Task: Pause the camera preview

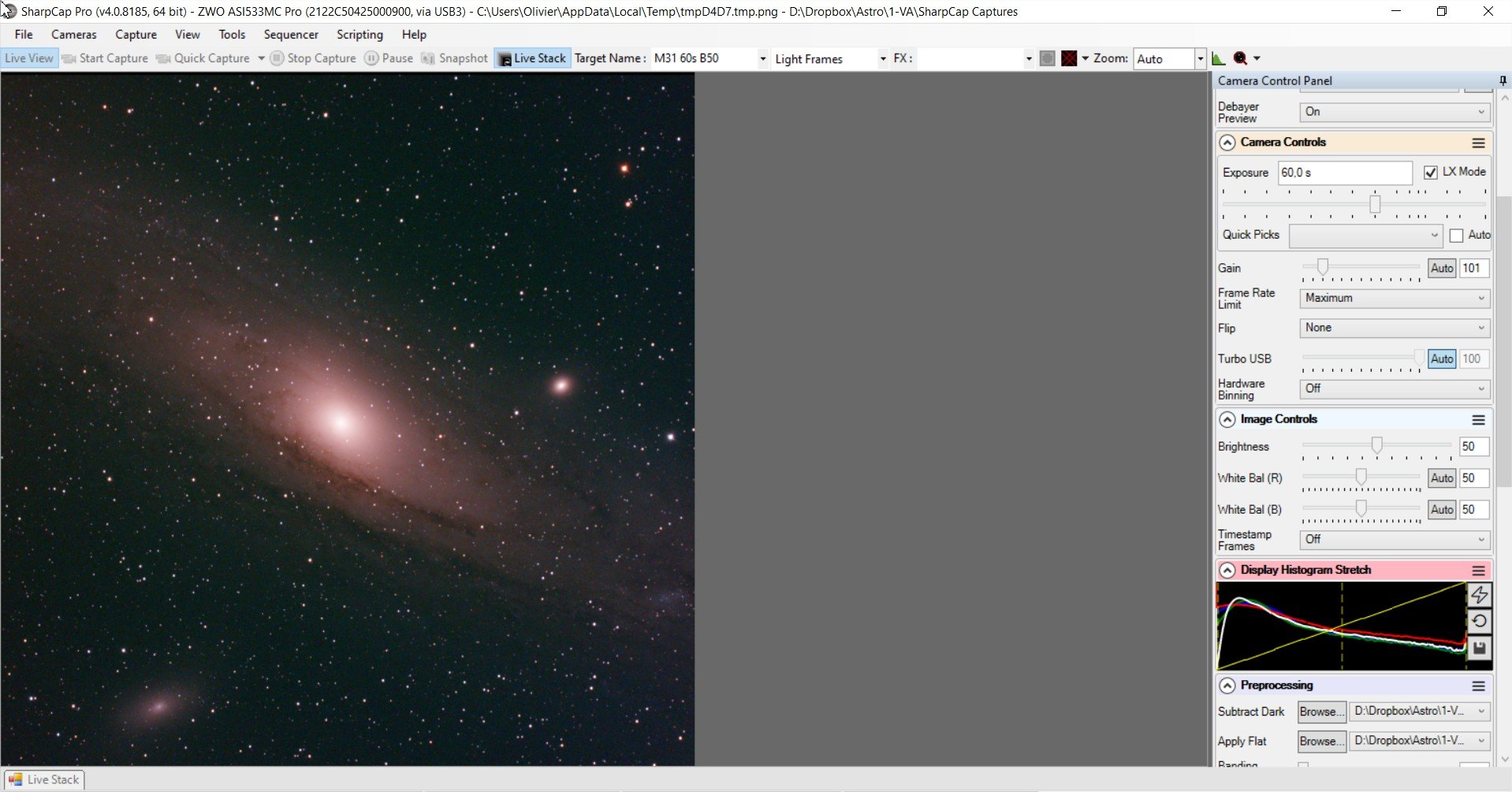Action: [x=389, y=58]
